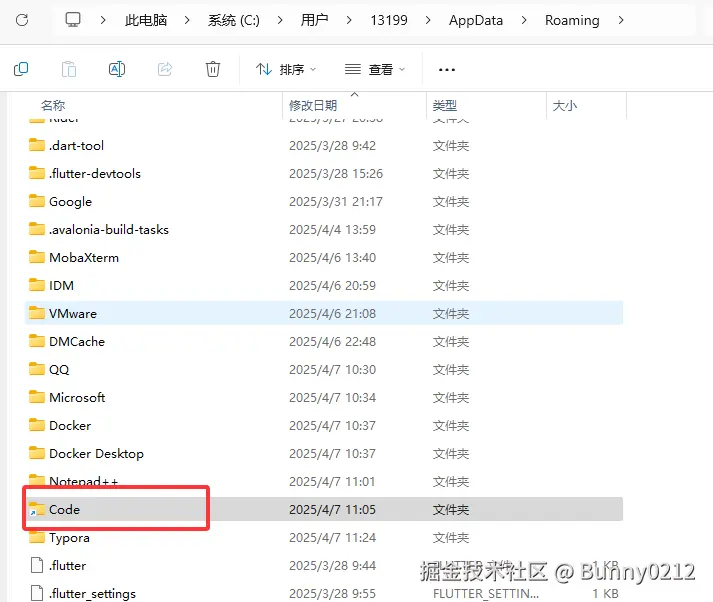This screenshot has height=602, width=713.
Task: Select the .flutter-devtools folder icon
Action: (37, 173)
